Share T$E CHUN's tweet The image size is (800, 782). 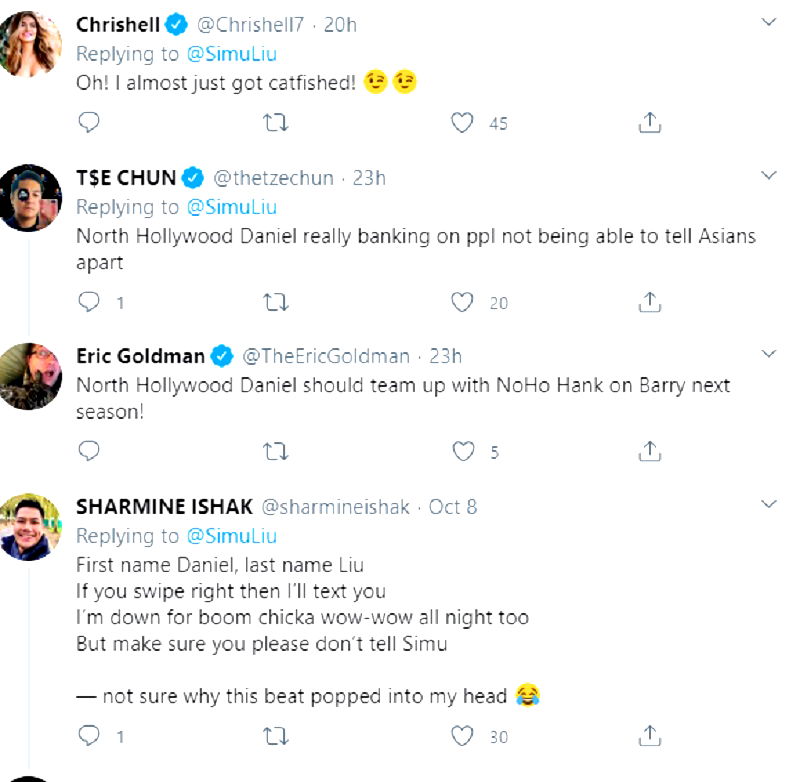[650, 301]
